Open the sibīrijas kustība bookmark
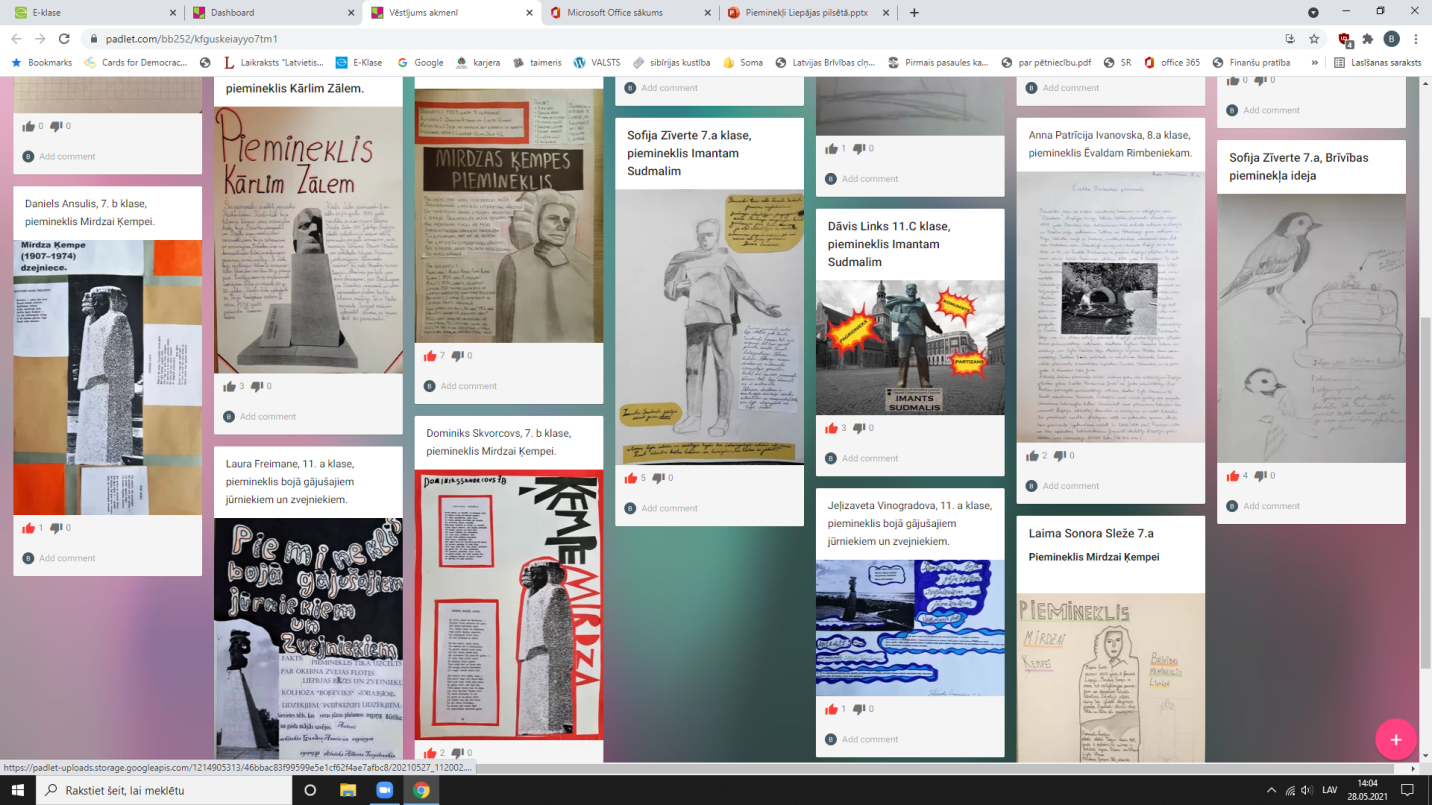1432x805 pixels. [x=671, y=62]
